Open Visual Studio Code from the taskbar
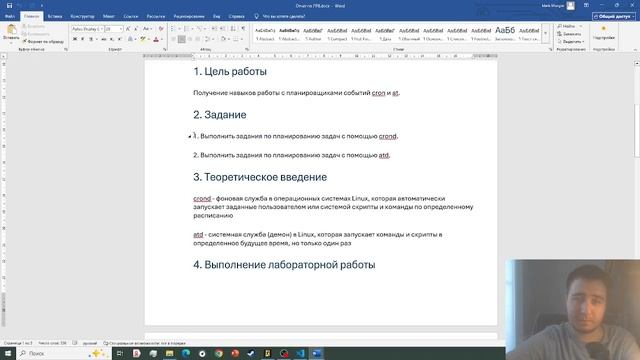The height and width of the screenshot is (360, 640). coord(300,353)
